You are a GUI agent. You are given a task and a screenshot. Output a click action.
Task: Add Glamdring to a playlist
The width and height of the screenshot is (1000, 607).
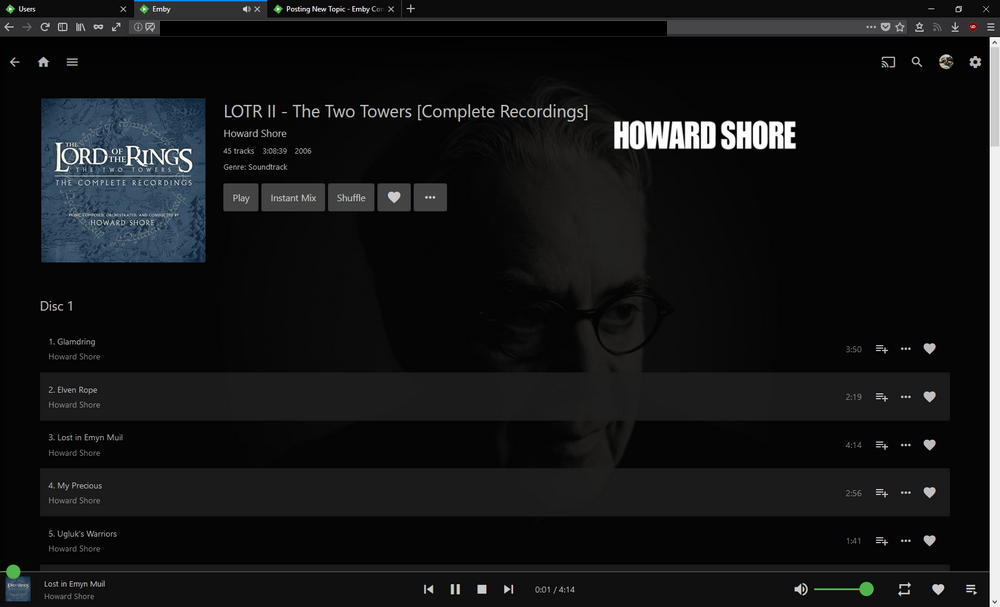pos(881,349)
